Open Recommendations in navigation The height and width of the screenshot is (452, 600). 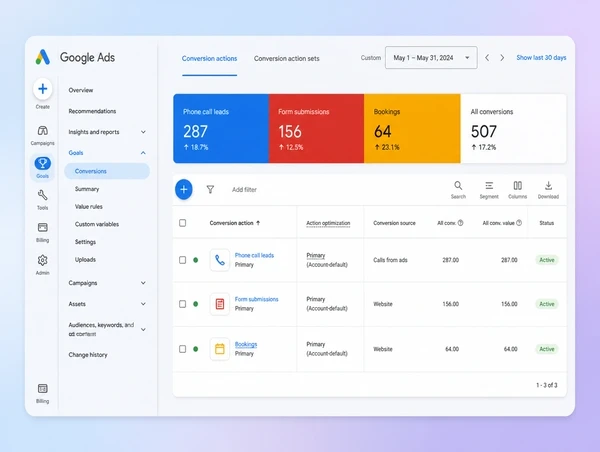click(92, 111)
